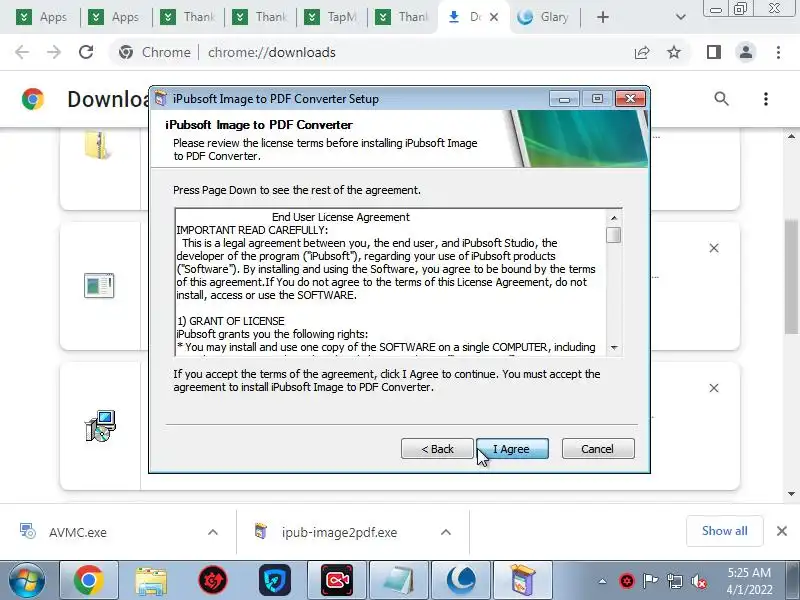Open ipub-image2pdf.exe download options chevron

click(446, 532)
